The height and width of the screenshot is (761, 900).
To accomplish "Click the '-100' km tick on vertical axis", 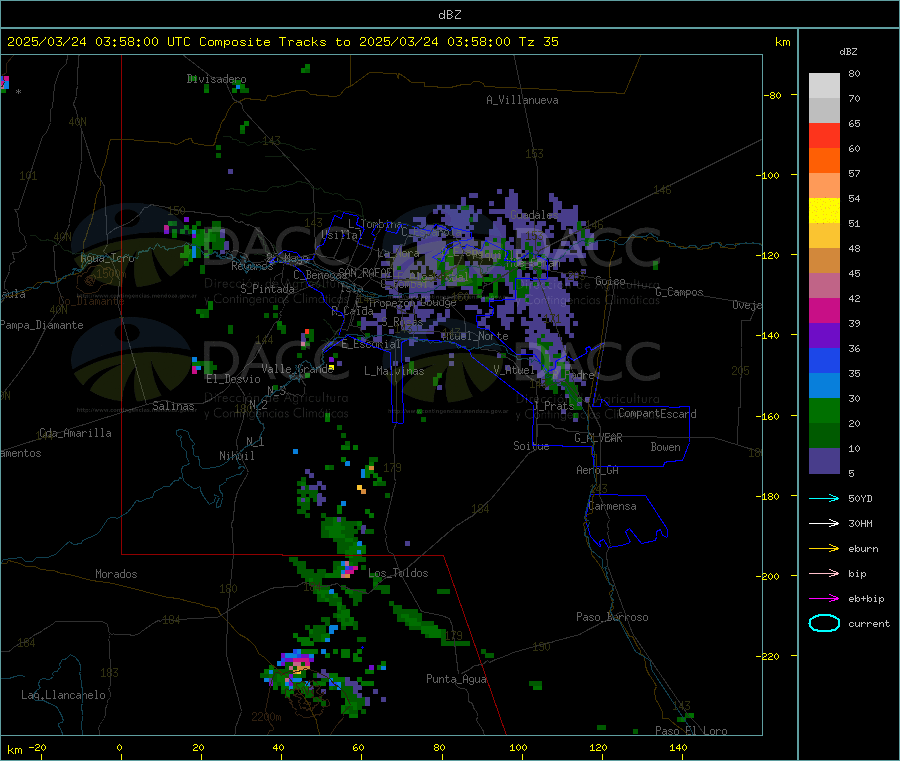I will 769,175.
